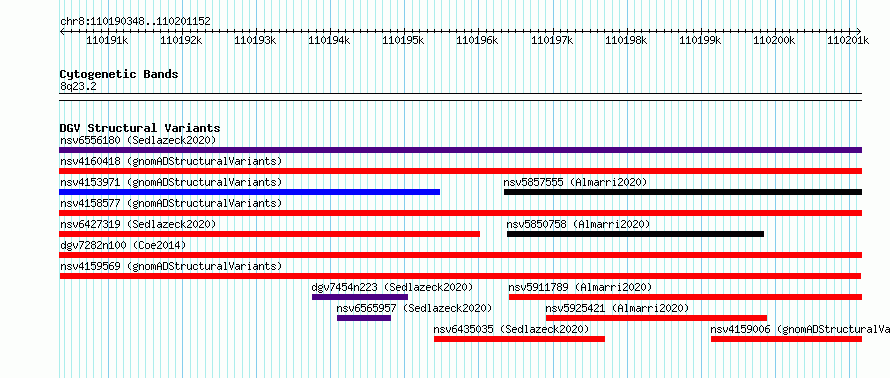The width and height of the screenshot is (890, 378).
Task: Click the chr8:110190348..110201152 region label
Action: pyautogui.click(x=135, y=22)
